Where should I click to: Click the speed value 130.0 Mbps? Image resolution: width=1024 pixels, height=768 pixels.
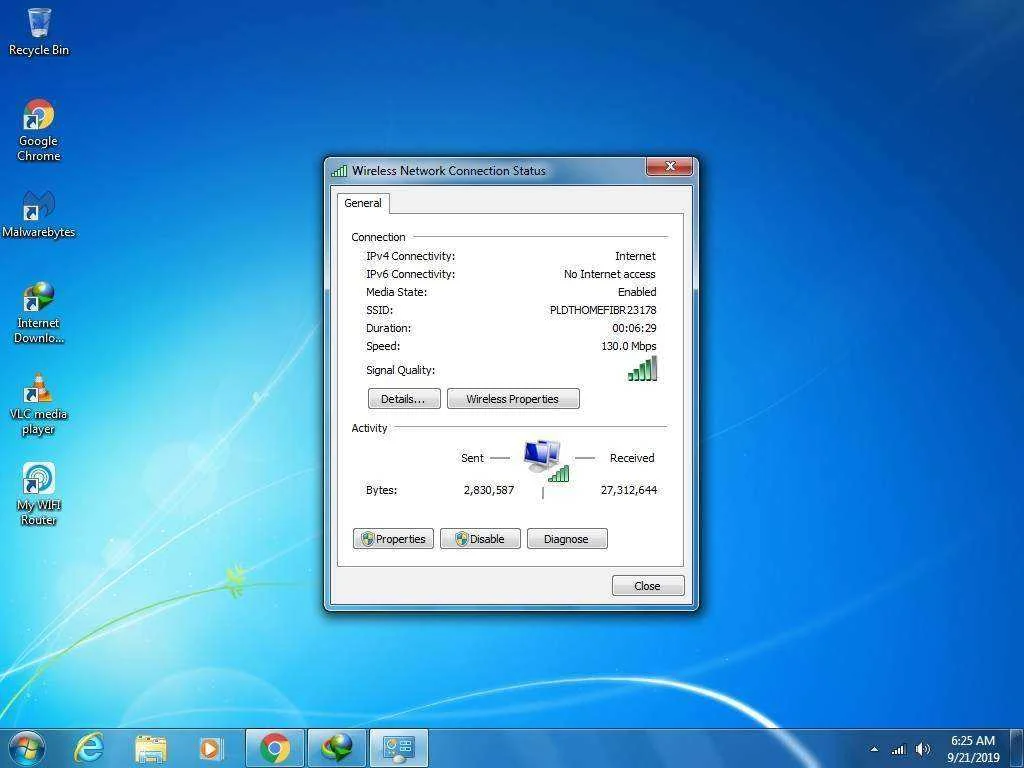[x=628, y=346]
